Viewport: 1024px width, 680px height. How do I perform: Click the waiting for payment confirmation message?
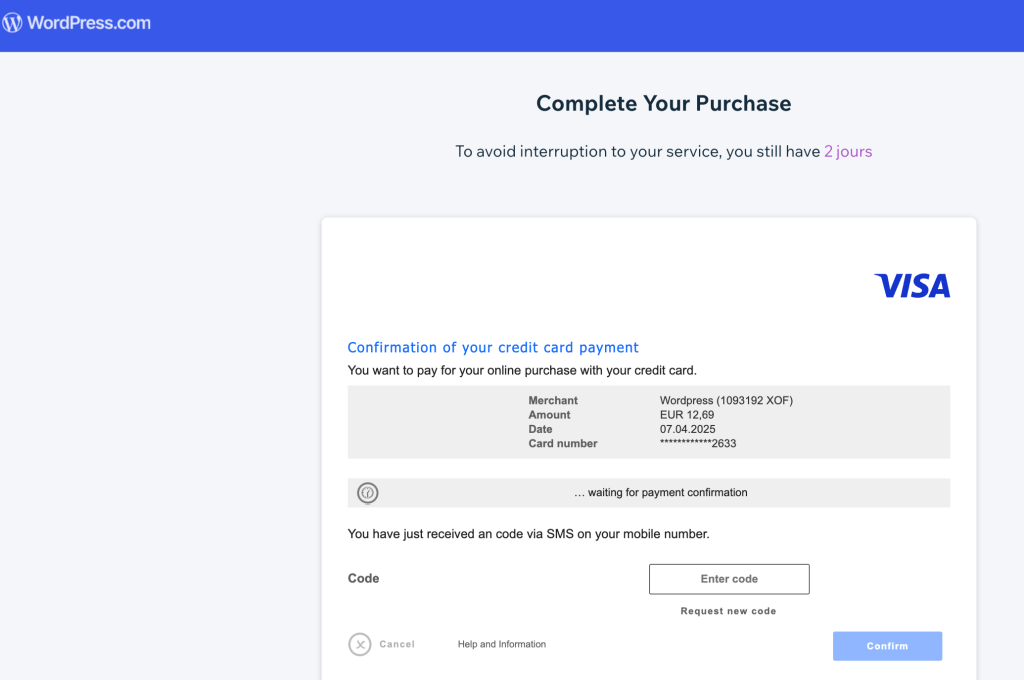pyautogui.click(x=660, y=493)
